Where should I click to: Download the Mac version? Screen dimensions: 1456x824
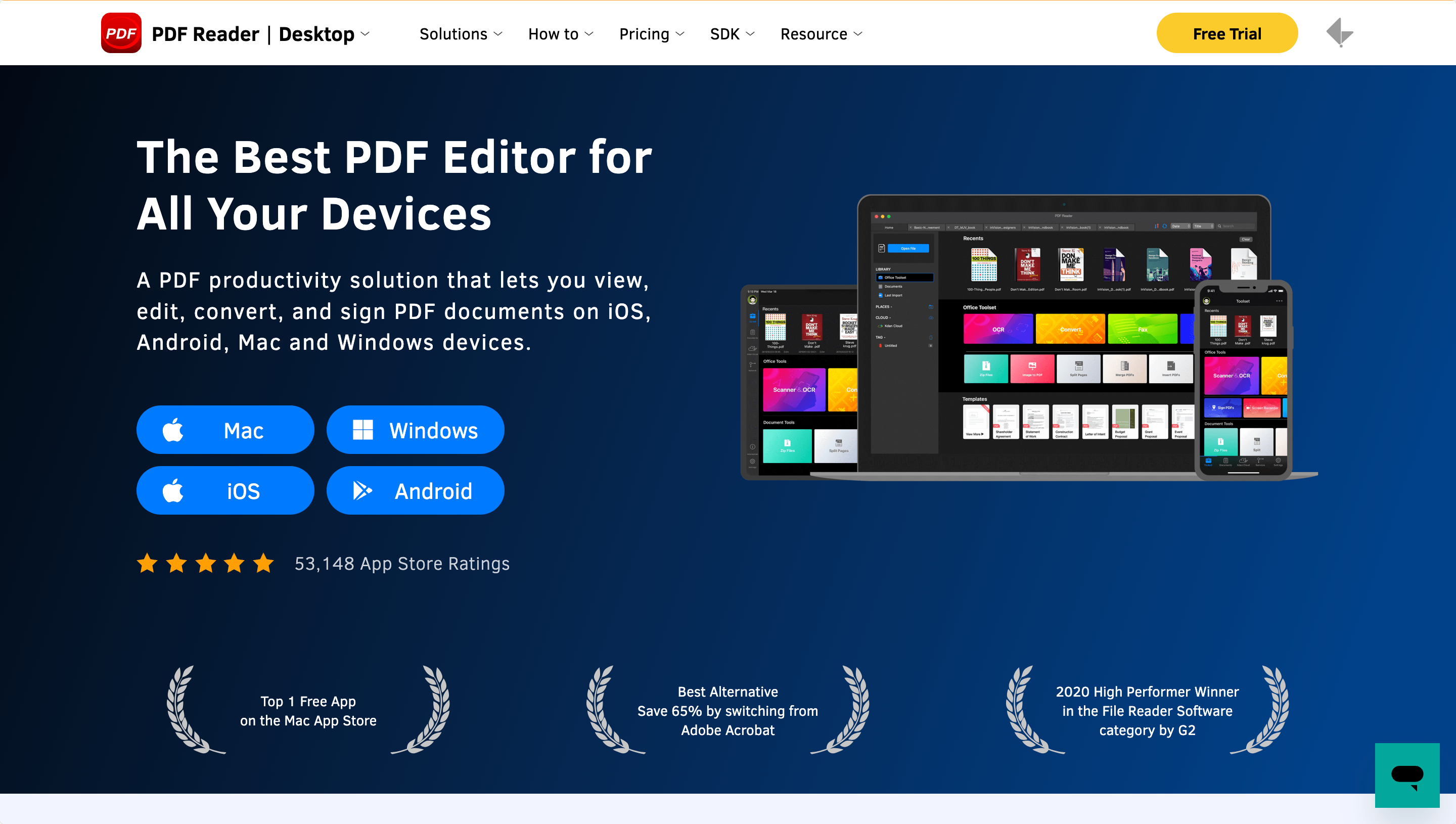225,430
